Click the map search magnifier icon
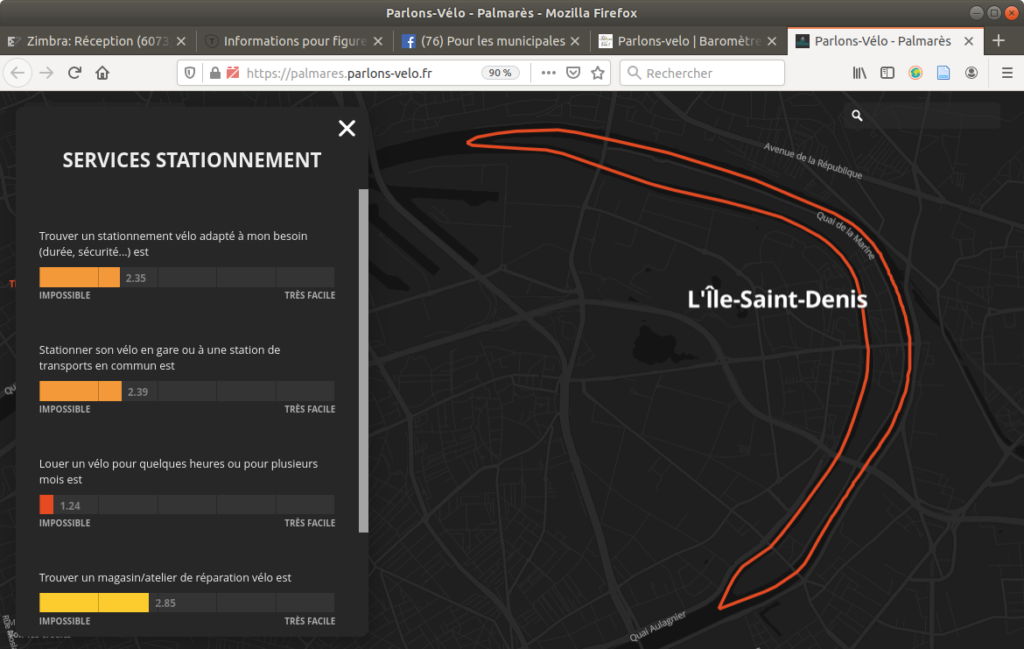This screenshot has width=1024, height=649. (857, 116)
